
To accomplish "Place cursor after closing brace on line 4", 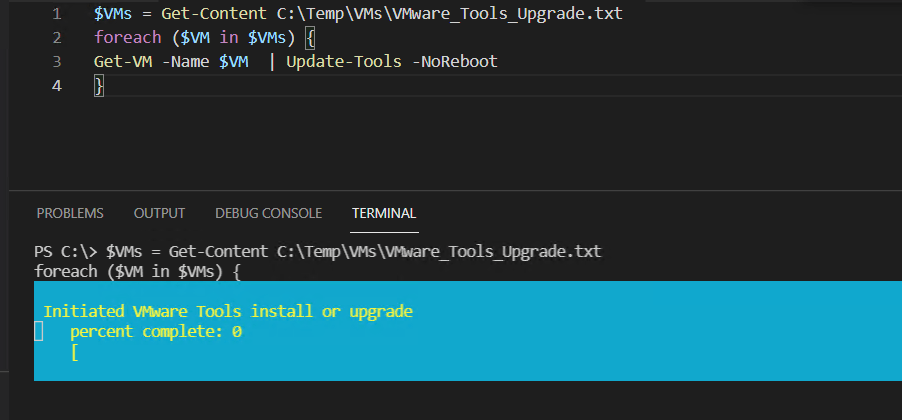I will [x=104, y=86].
